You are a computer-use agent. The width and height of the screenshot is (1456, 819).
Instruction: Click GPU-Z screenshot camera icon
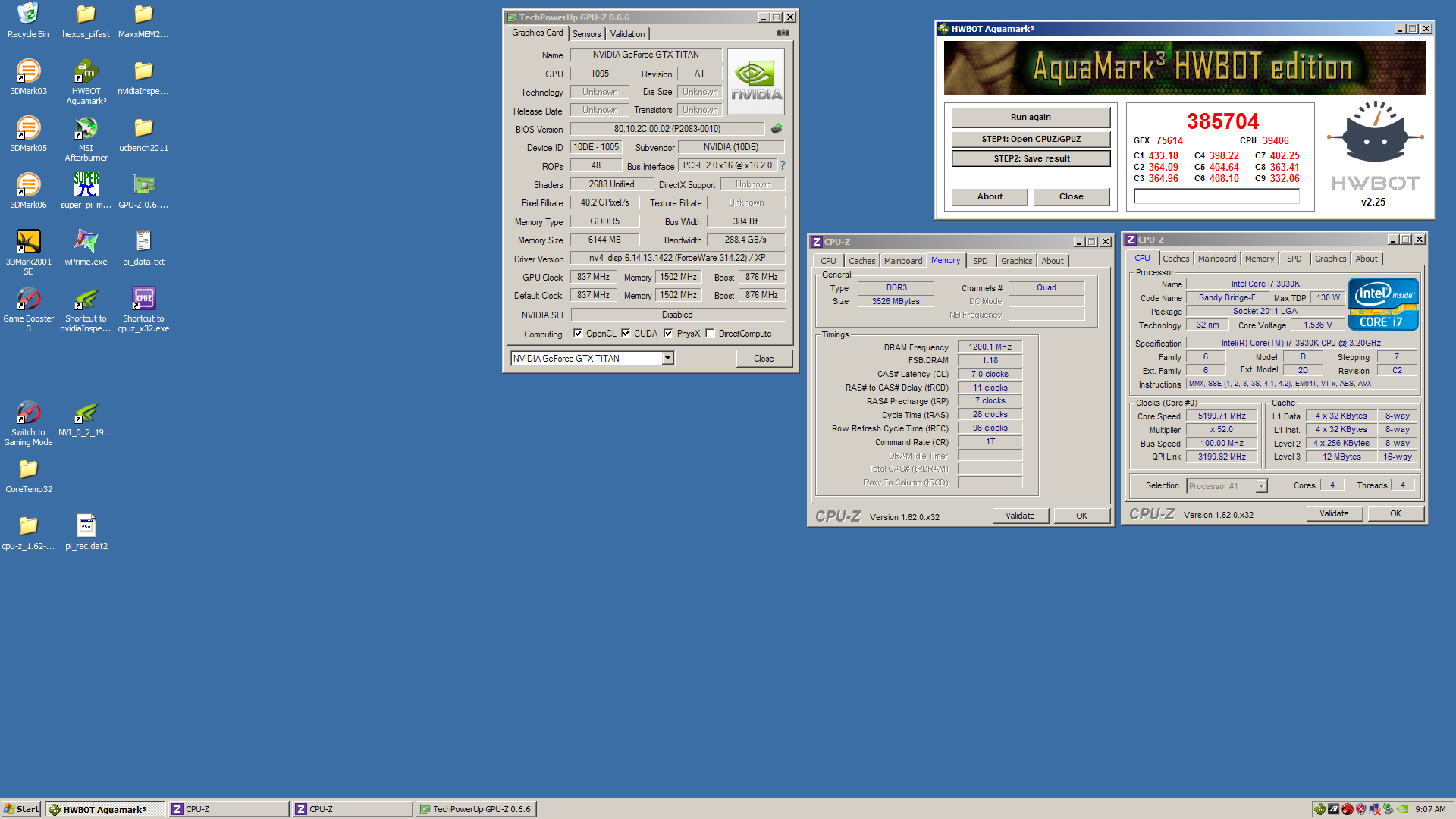[x=783, y=33]
